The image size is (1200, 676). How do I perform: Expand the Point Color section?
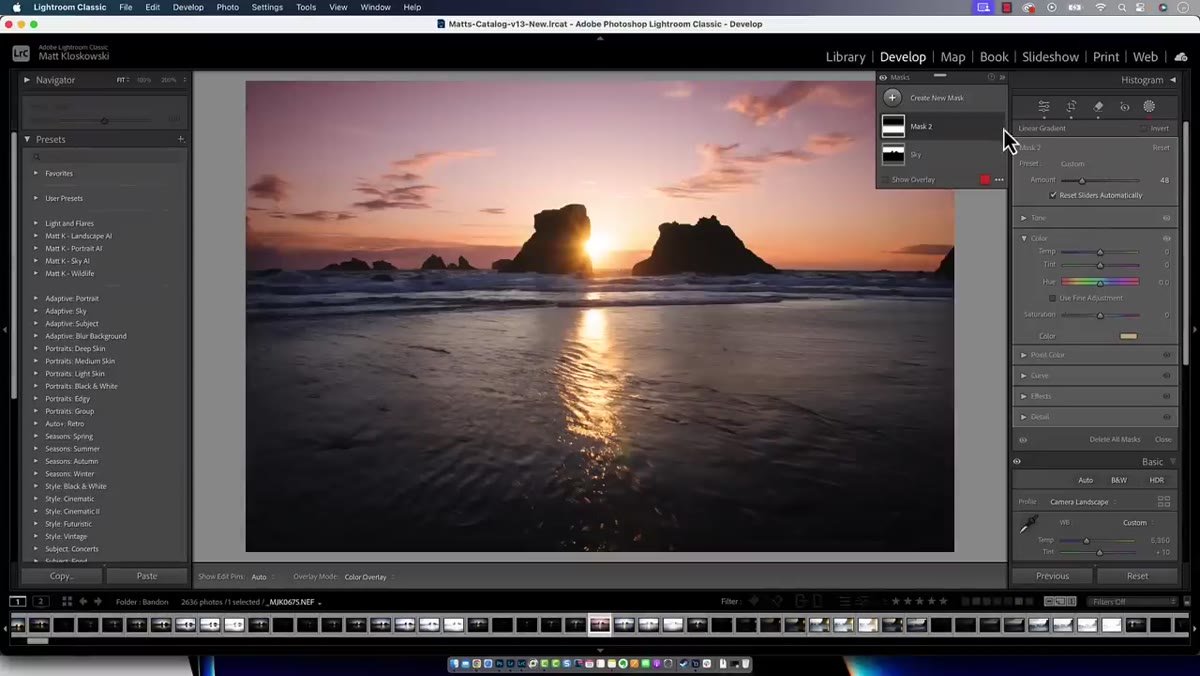point(1024,355)
